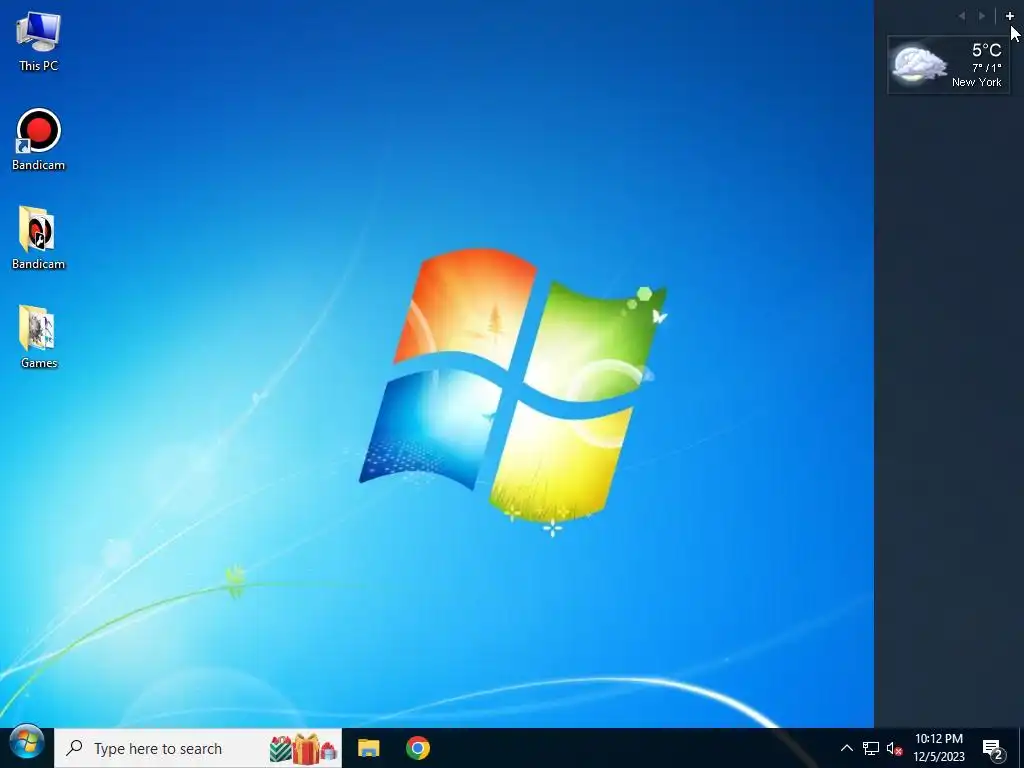The image size is (1024, 768).
Task: Open the New York weather gadget
Action: (948, 65)
